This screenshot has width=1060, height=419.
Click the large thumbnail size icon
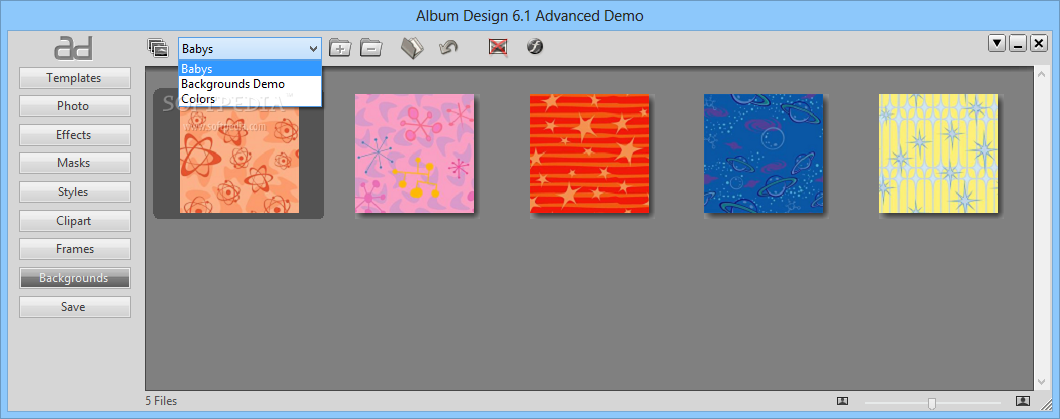1023,401
